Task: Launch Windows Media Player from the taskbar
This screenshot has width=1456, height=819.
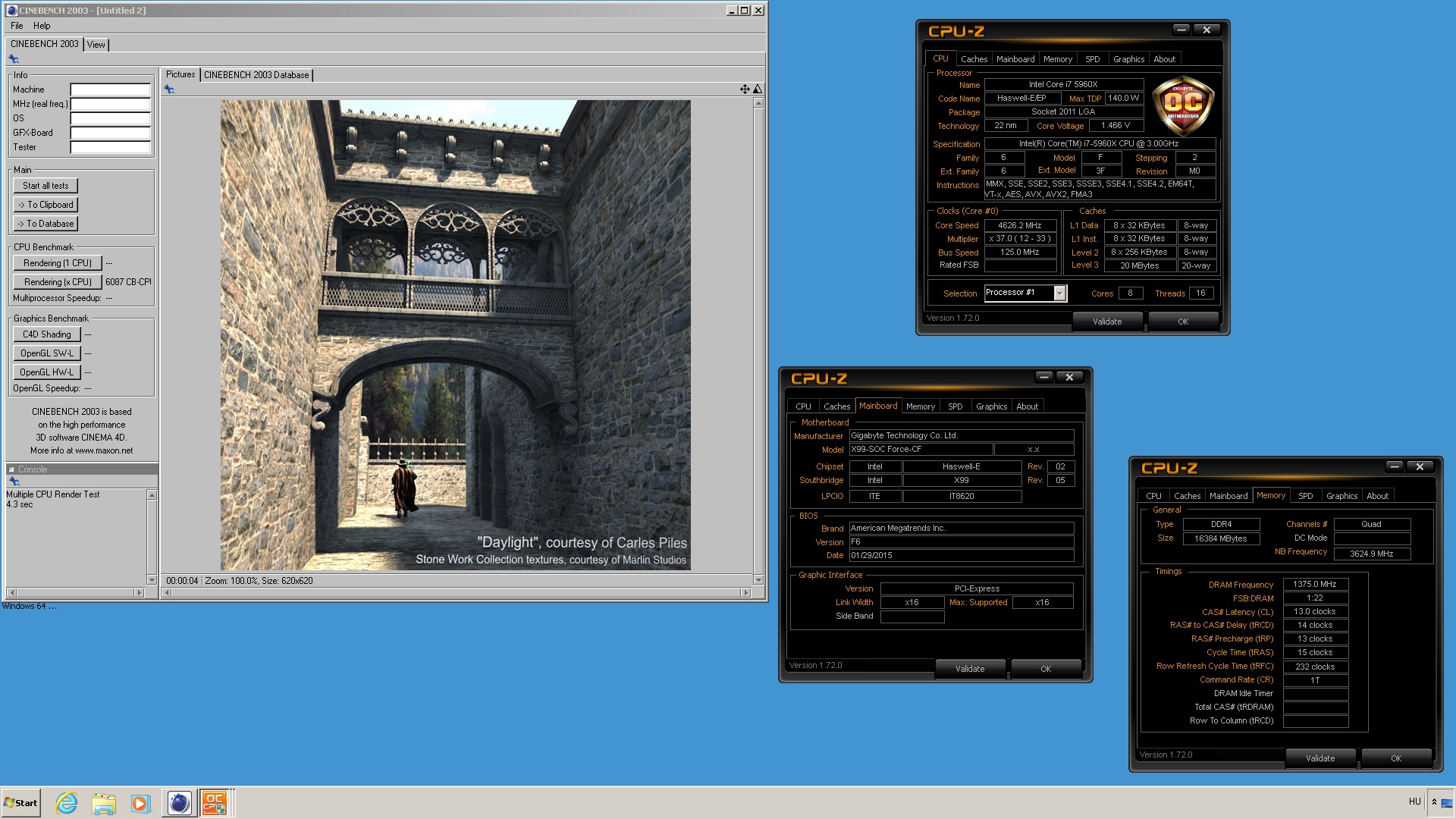Action: tap(140, 802)
